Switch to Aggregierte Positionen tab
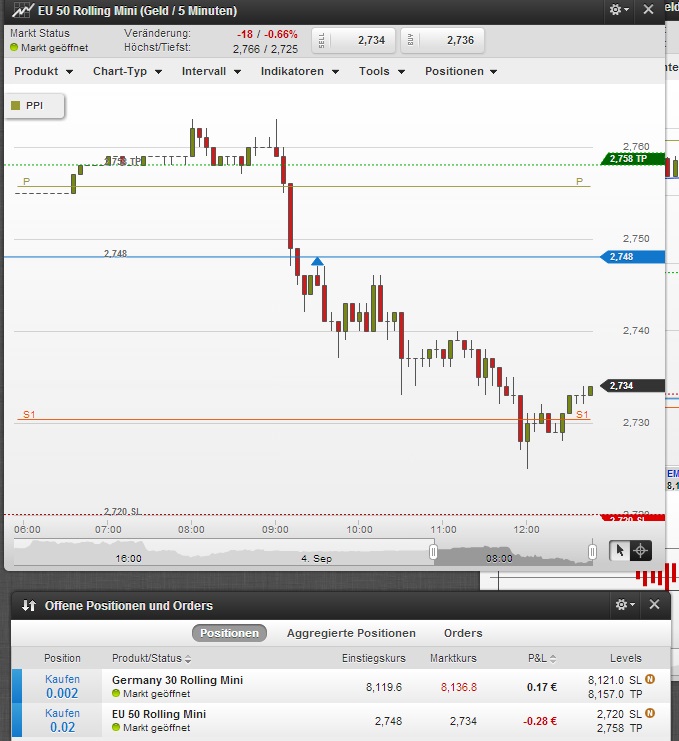 (351, 633)
